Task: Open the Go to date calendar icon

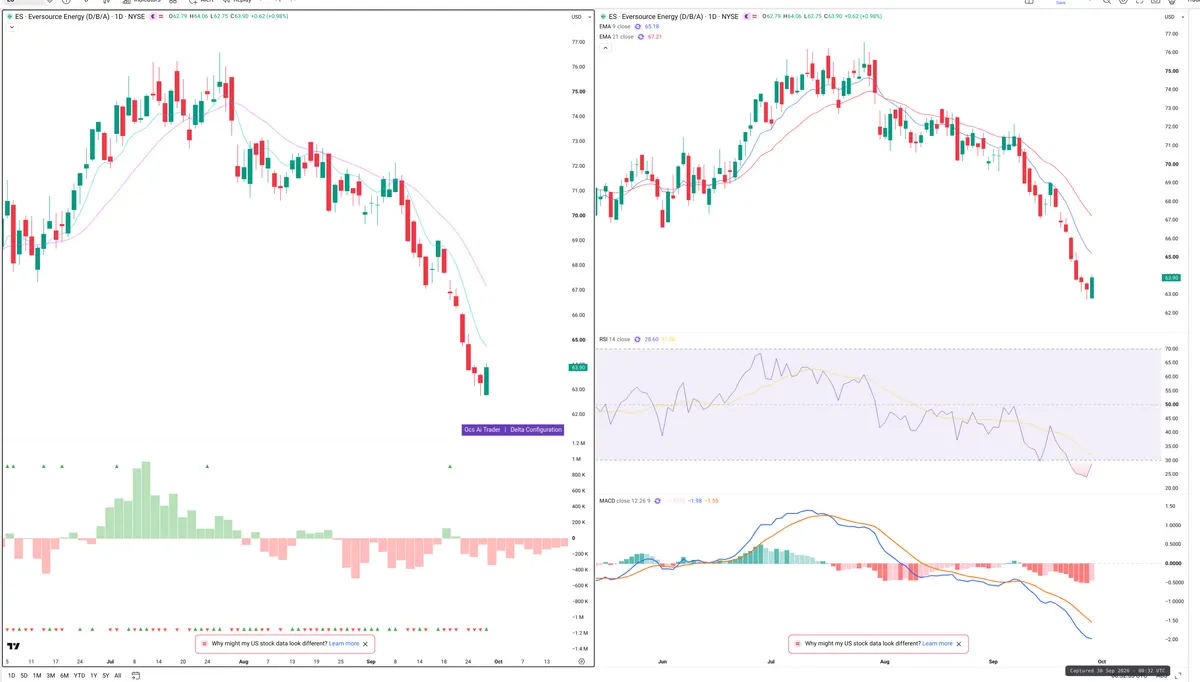Action: tap(135, 676)
